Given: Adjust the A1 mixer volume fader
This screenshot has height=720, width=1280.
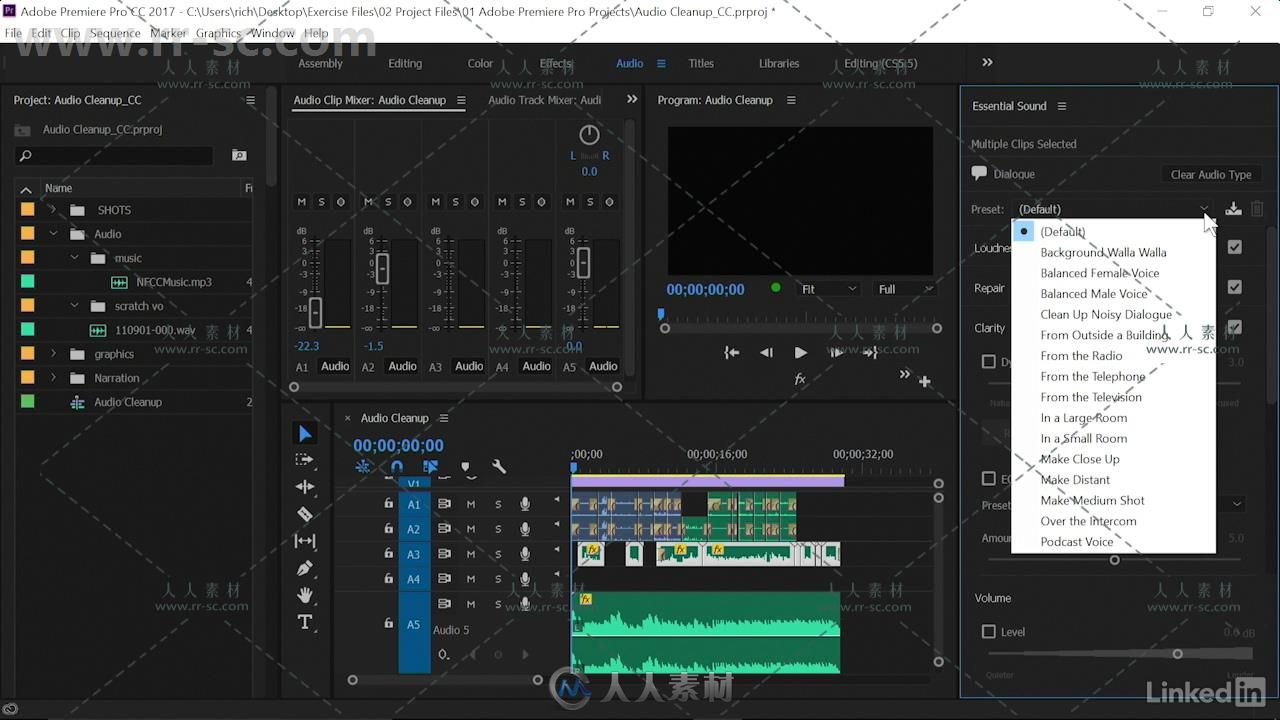Looking at the screenshot, I should pos(315,312).
